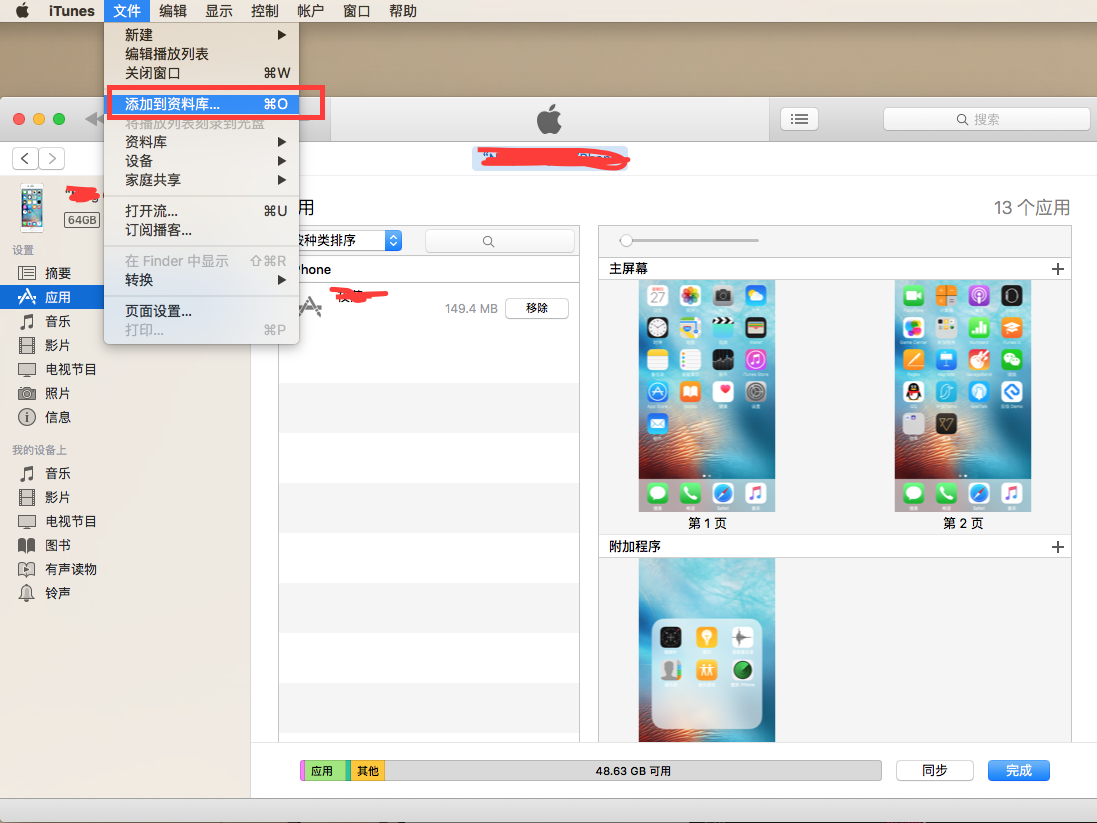Screen dimensions: 1097x823
Task: Click music note icon under 设置
Action: coord(27,321)
